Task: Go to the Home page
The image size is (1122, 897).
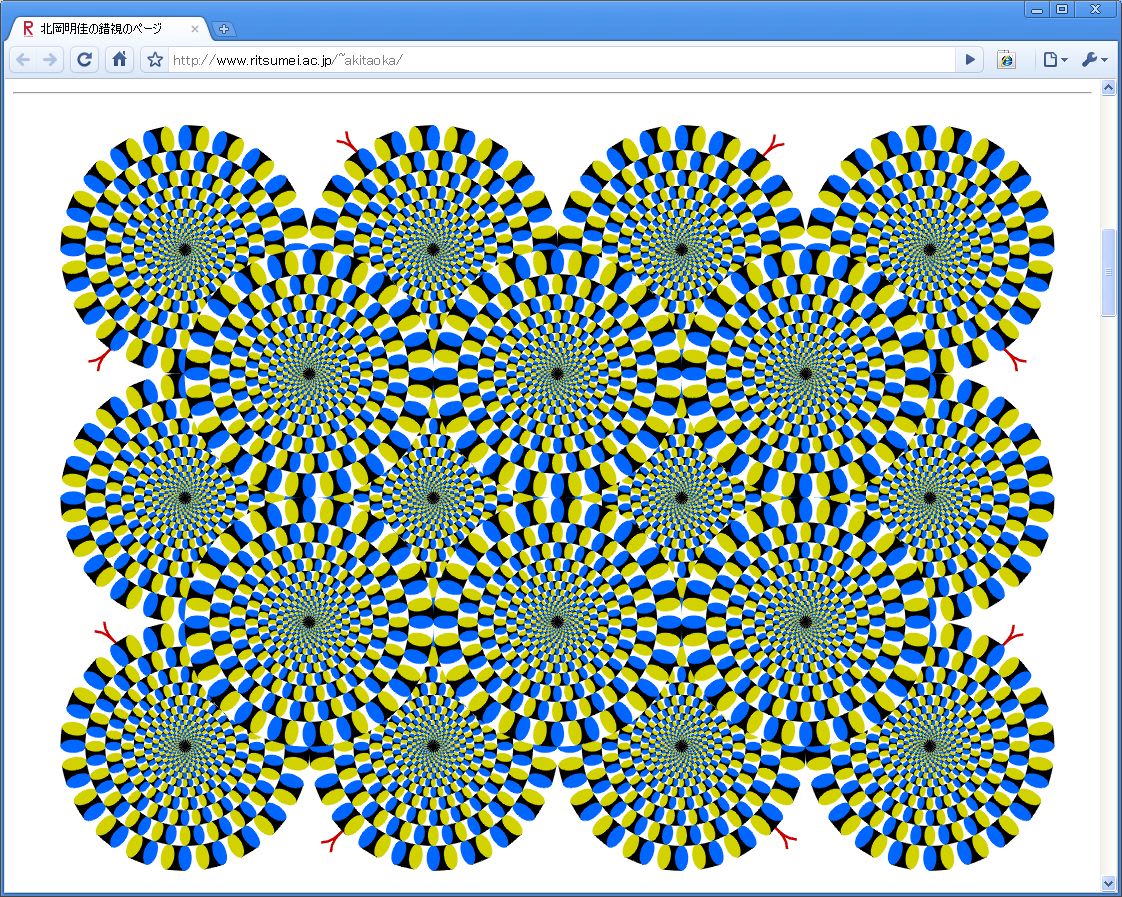Action: click(x=119, y=60)
